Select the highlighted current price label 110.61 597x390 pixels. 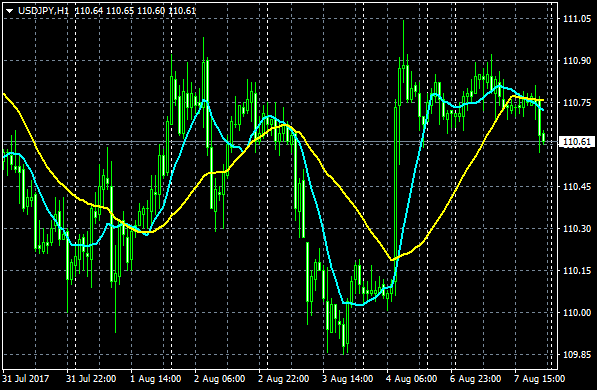coord(576,142)
